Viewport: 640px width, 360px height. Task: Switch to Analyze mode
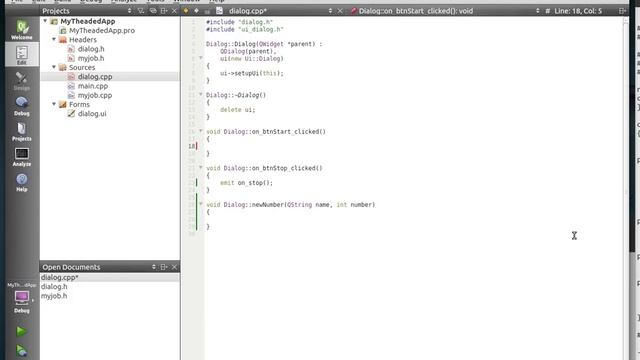[x=22, y=157]
